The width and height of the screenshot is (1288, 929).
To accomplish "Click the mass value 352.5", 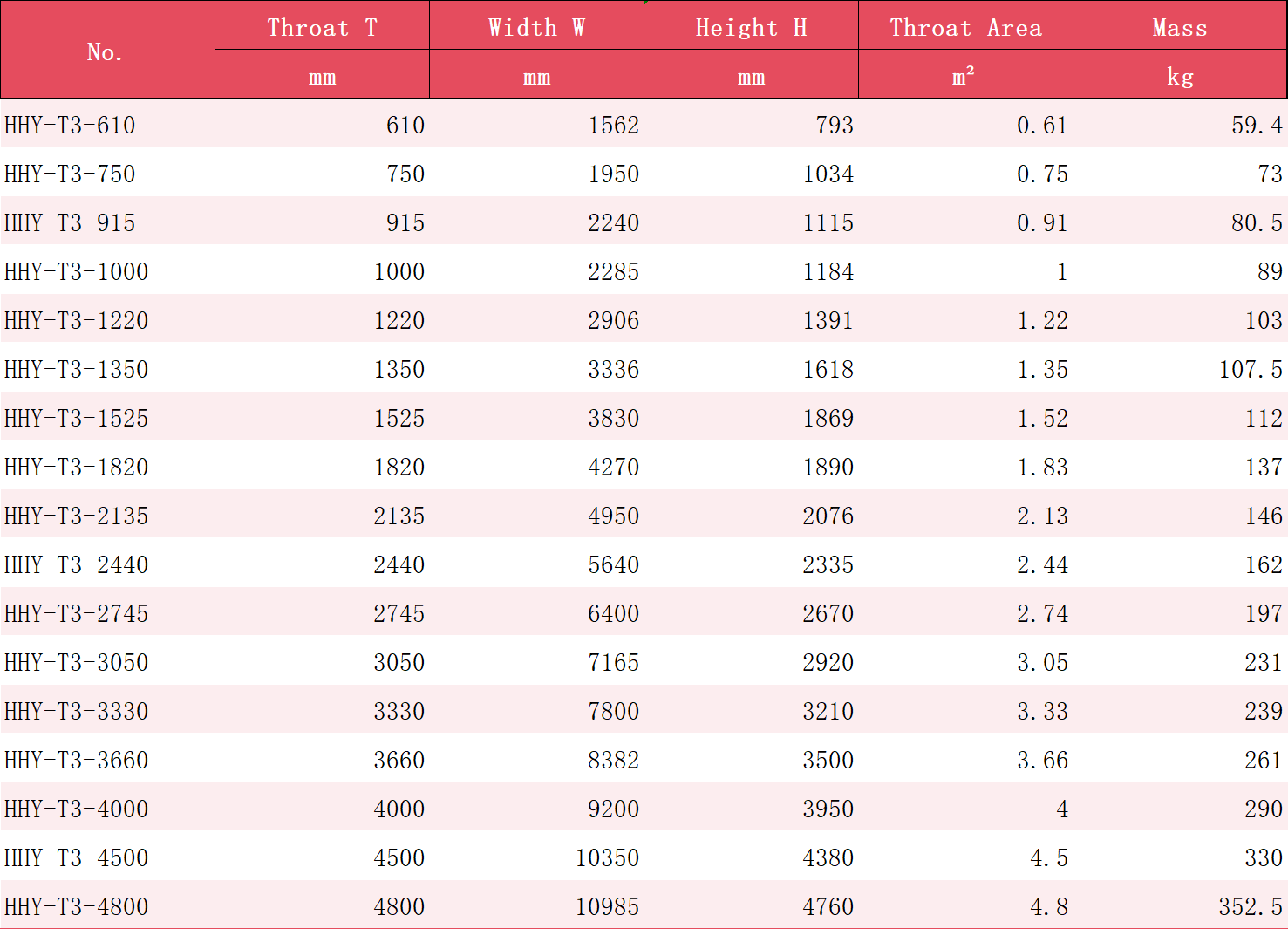I will tap(1250, 906).
